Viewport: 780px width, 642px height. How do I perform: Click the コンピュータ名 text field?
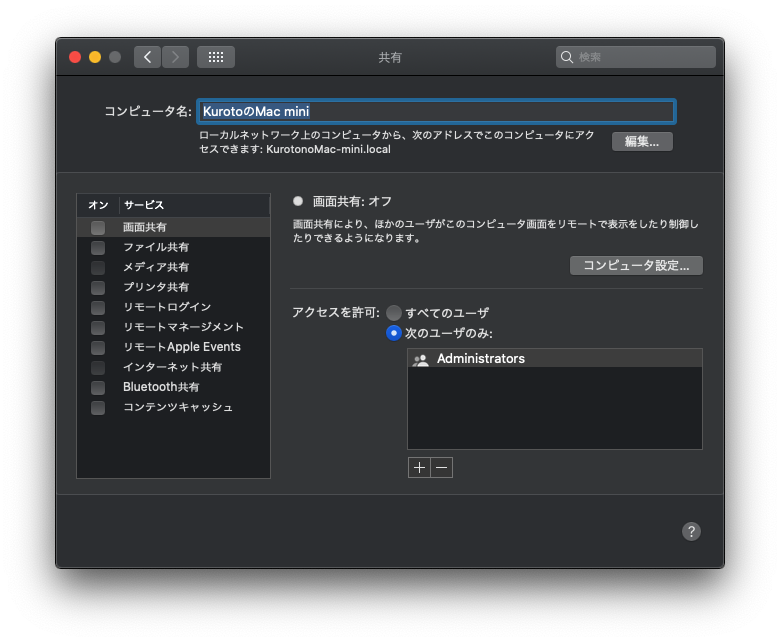coord(436,111)
